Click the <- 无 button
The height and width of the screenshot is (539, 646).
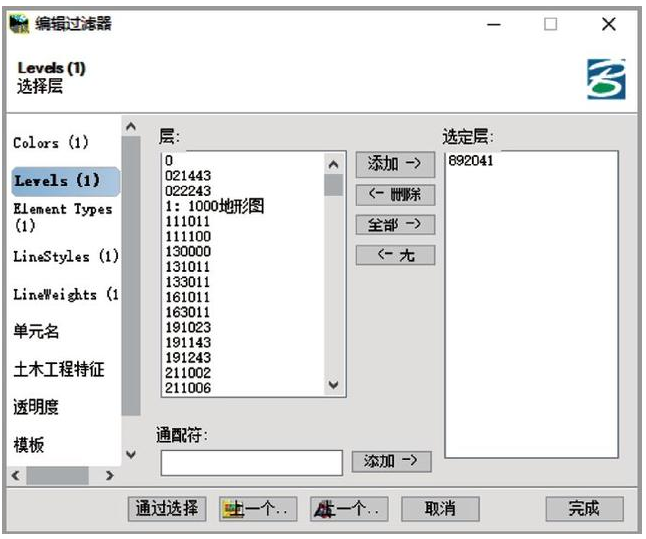[x=395, y=255]
